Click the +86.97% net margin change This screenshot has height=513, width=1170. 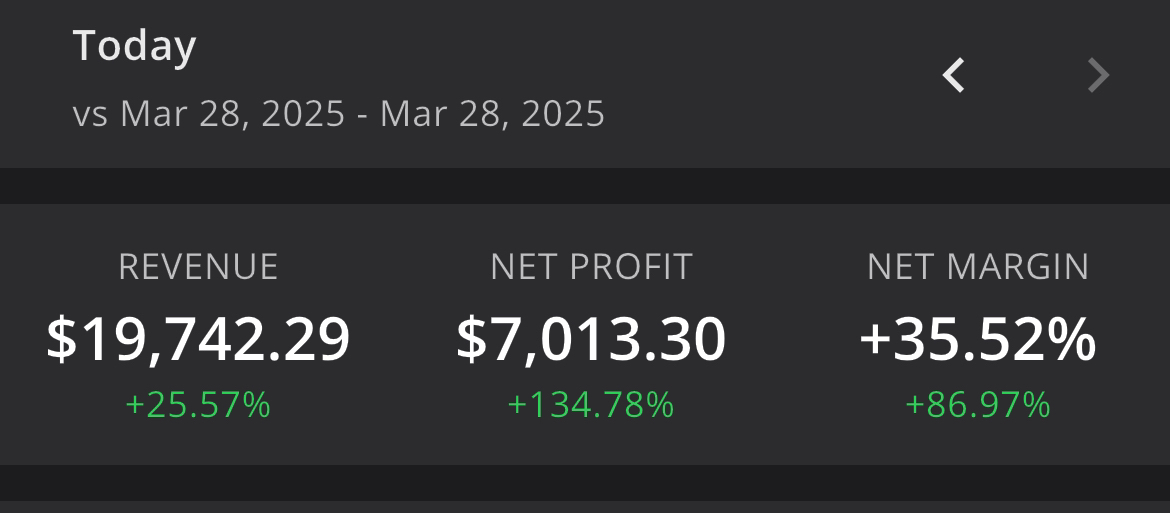(x=977, y=405)
